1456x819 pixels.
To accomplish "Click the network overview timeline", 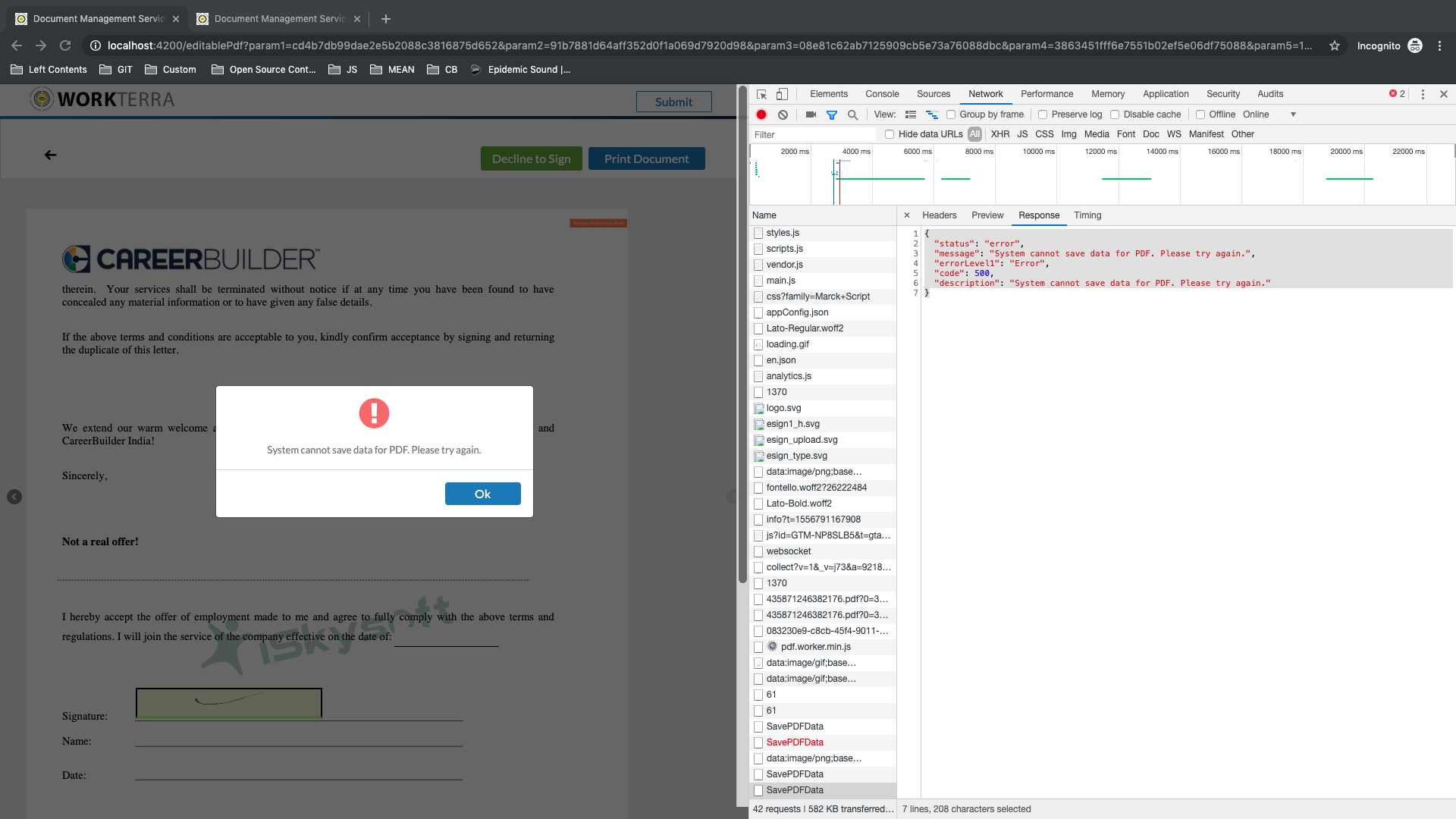I will click(1102, 174).
